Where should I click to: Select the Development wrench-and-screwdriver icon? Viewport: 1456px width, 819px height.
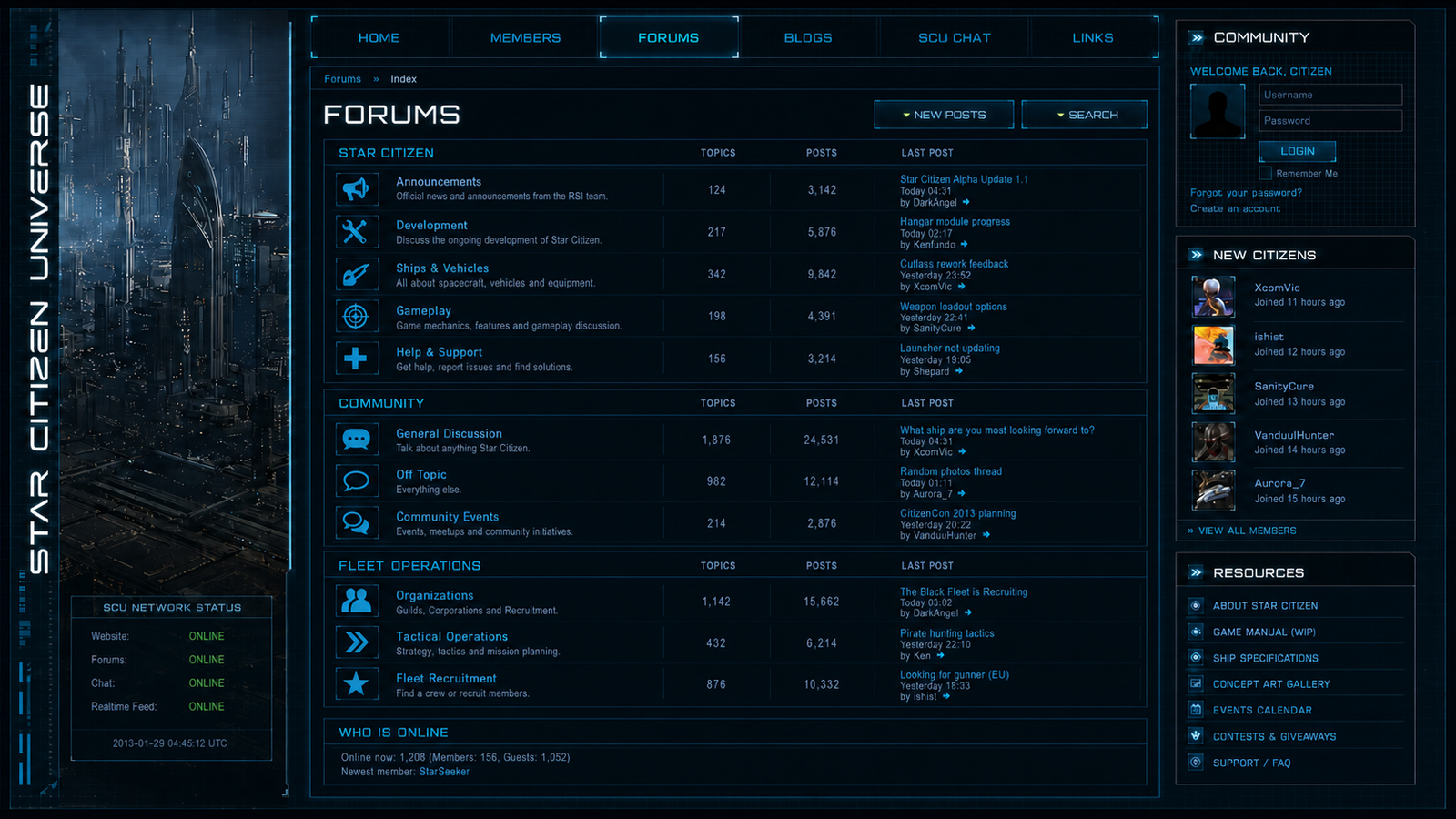coord(356,232)
